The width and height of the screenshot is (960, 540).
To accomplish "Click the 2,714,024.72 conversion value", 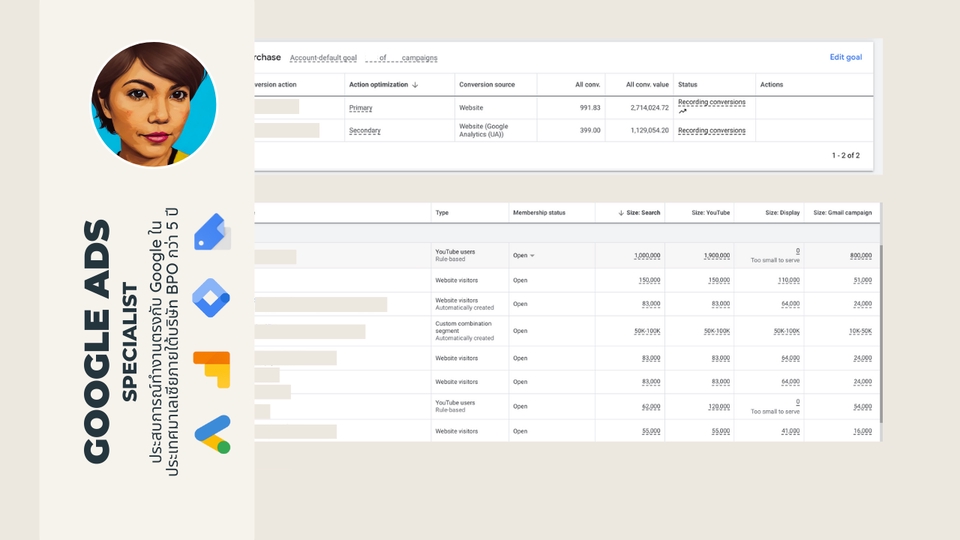I will [x=650, y=108].
